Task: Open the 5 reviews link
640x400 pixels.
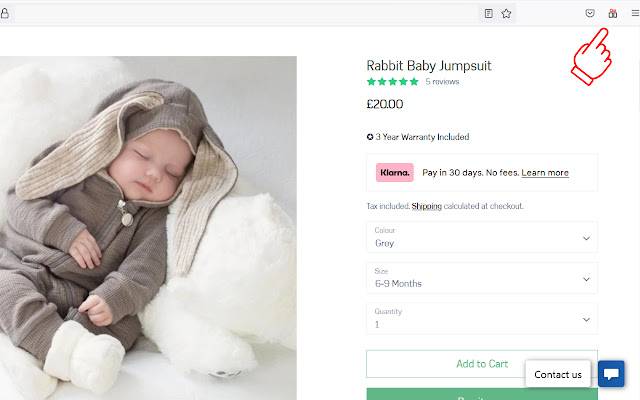Action: pyautogui.click(x=442, y=82)
